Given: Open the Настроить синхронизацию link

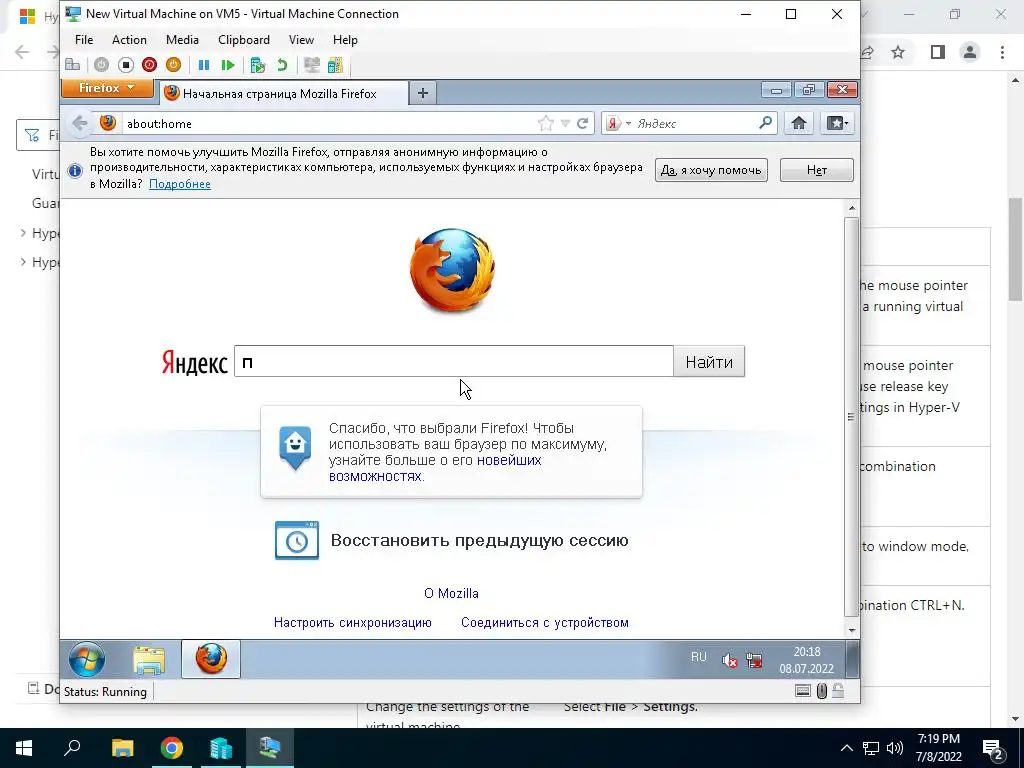Looking at the screenshot, I should [353, 623].
